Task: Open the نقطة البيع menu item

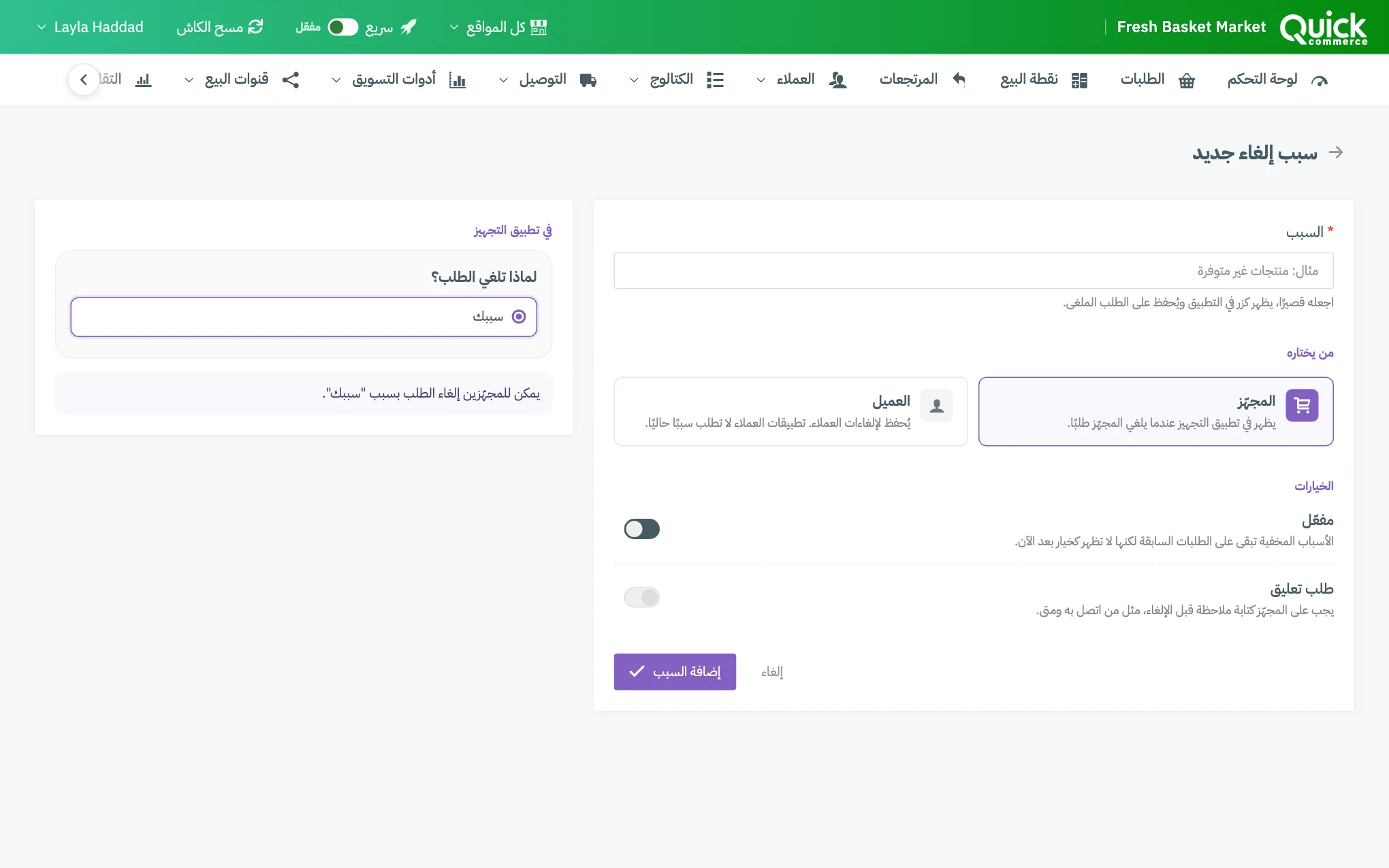Action: tap(1044, 80)
